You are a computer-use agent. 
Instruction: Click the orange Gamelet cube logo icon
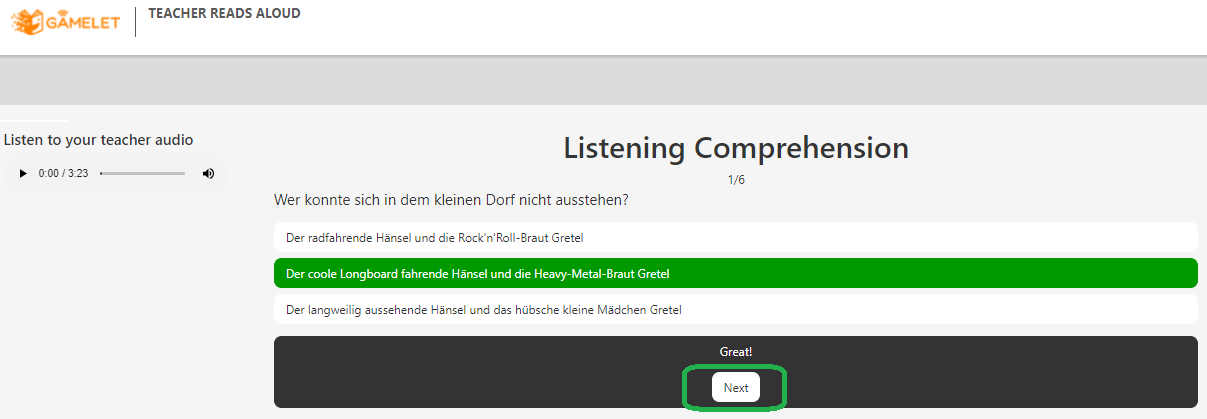click(x=28, y=21)
